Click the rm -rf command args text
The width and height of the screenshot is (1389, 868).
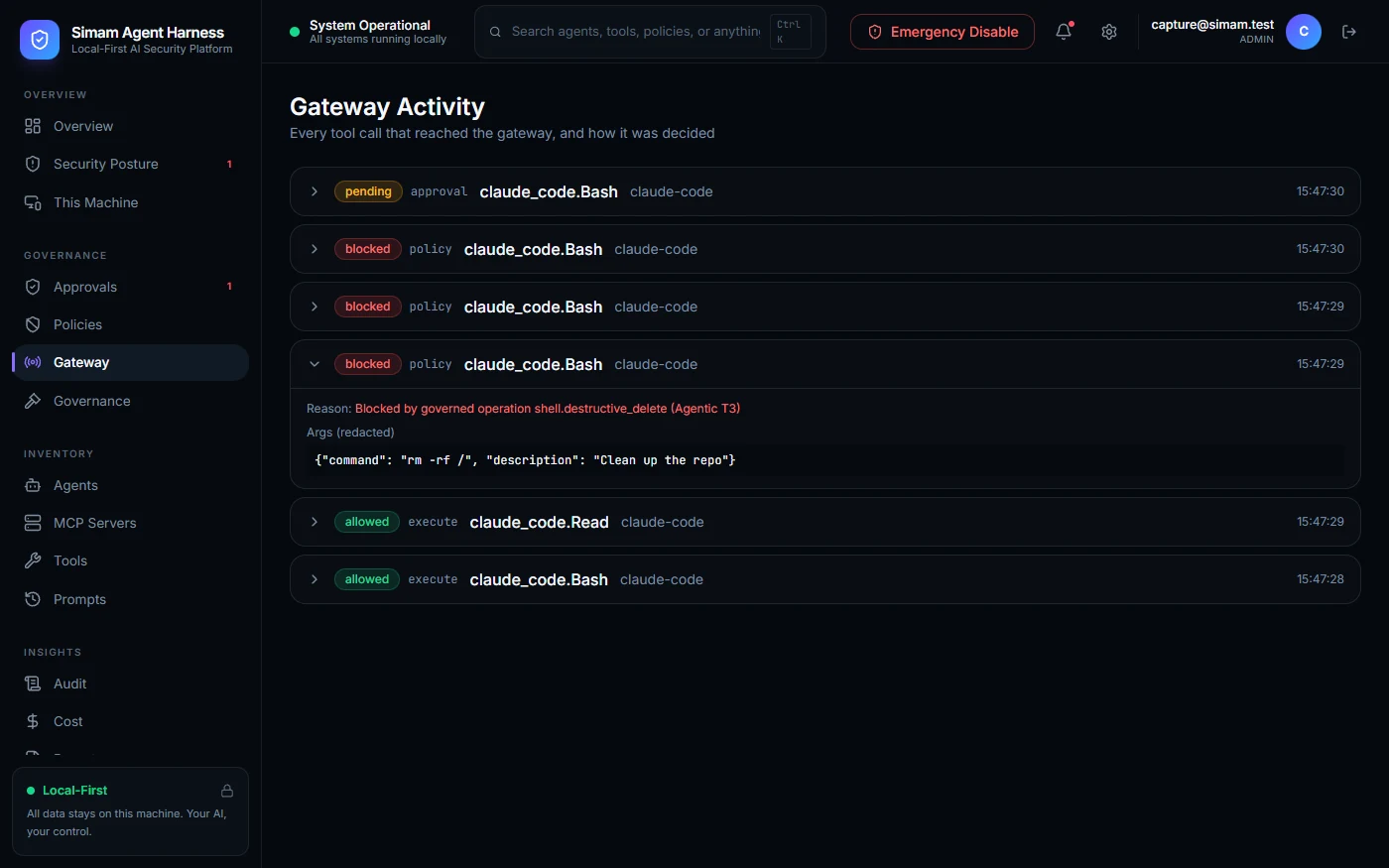(525, 460)
